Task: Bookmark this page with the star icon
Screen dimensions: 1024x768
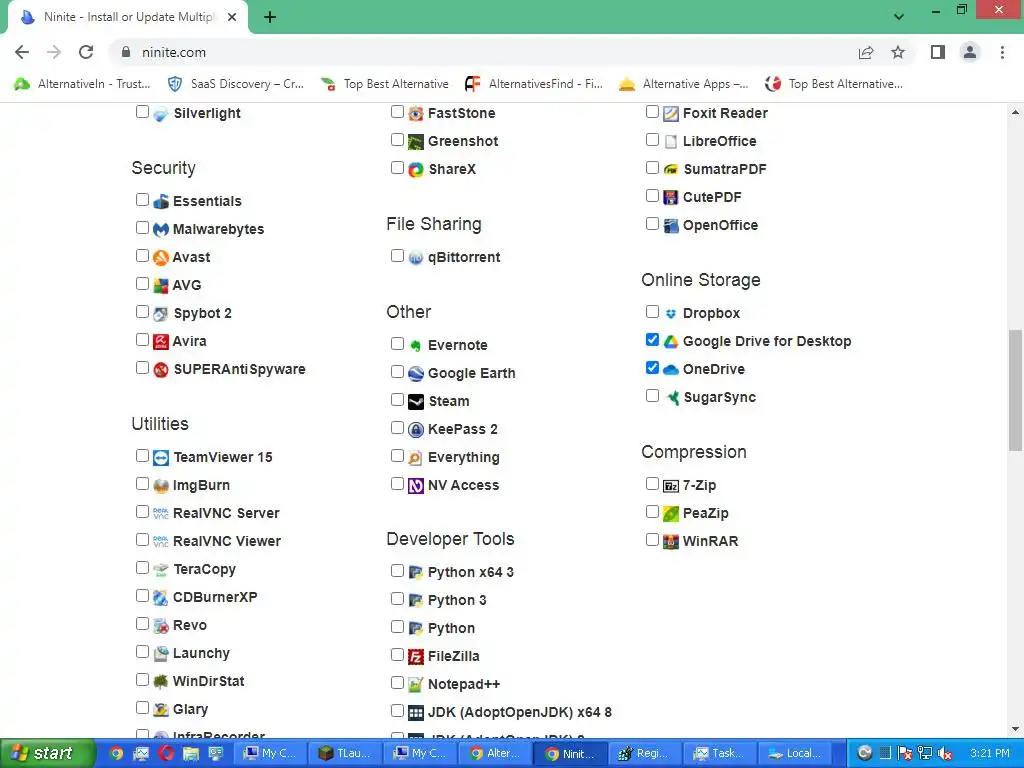Action: 898,52
